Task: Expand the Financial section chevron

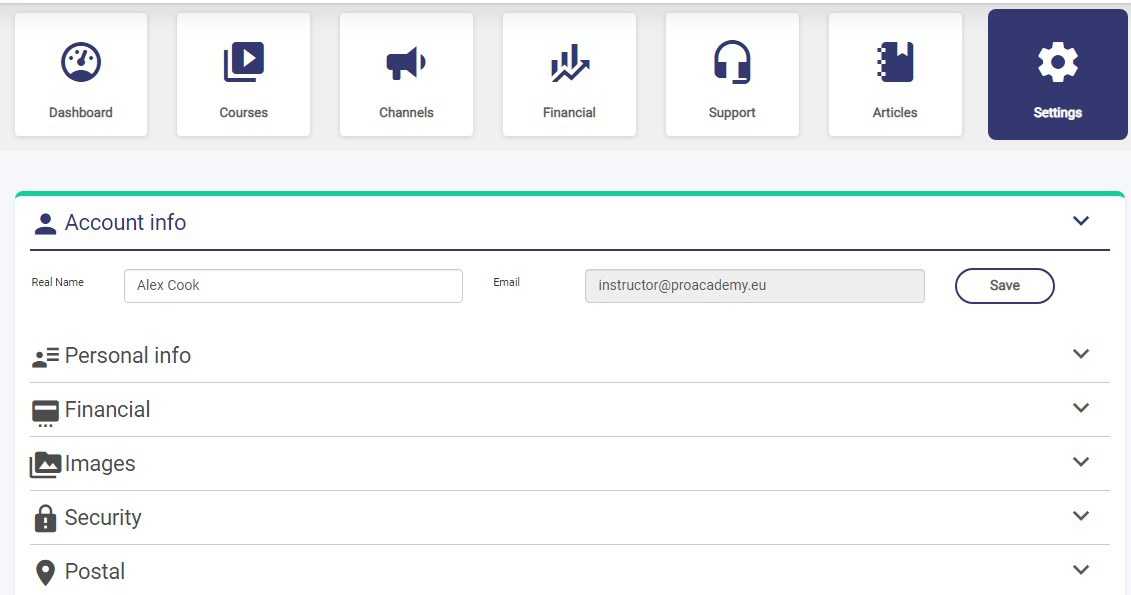Action: coord(1080,408)
